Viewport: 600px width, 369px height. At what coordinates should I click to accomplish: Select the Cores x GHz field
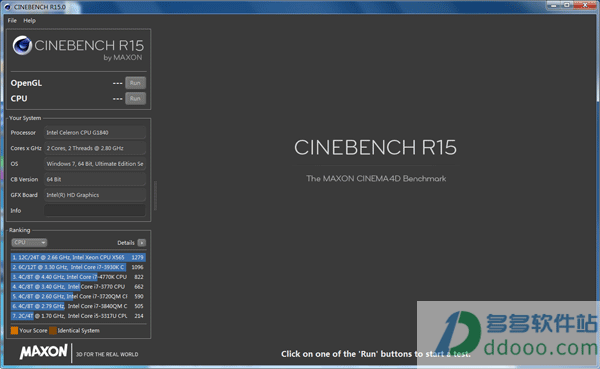[95, 148]
